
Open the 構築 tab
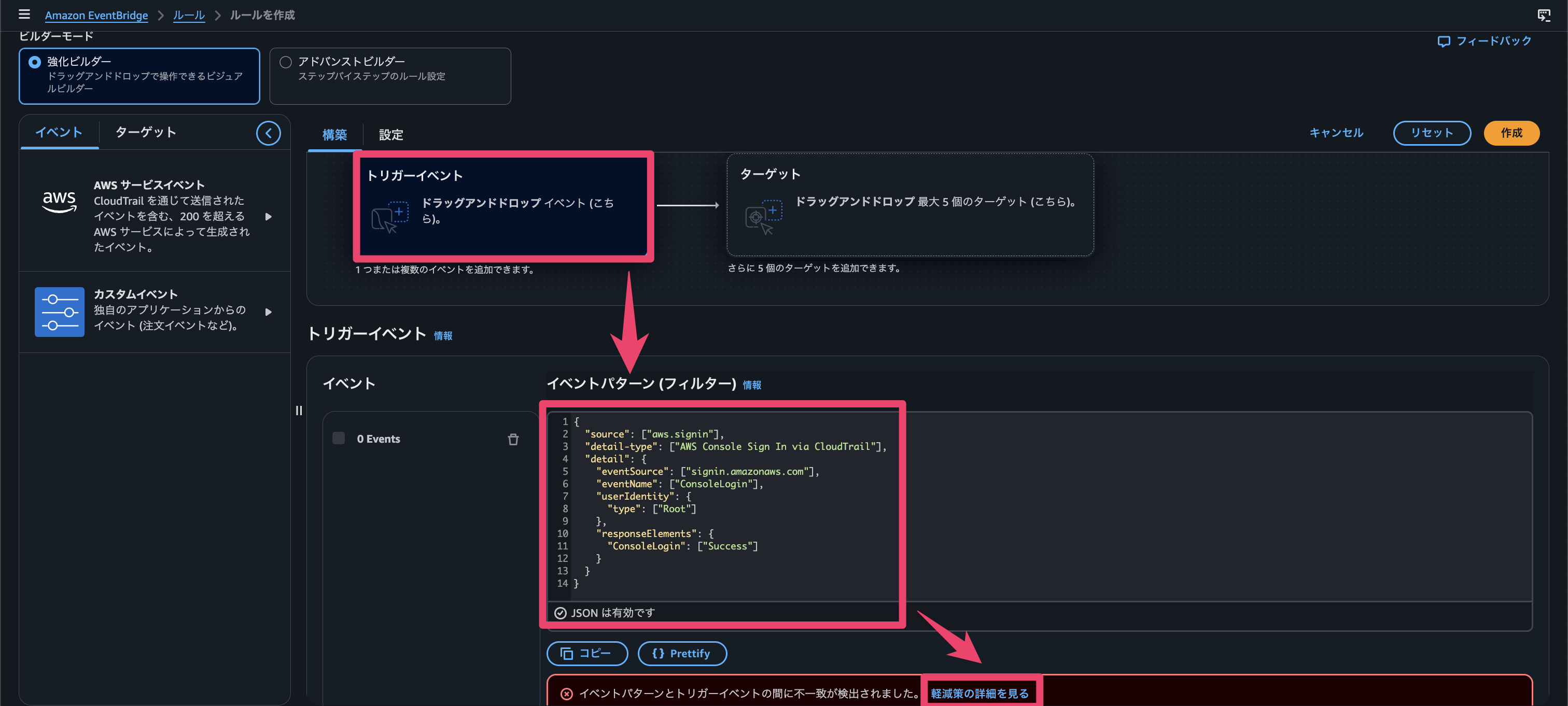coord(335,134)
